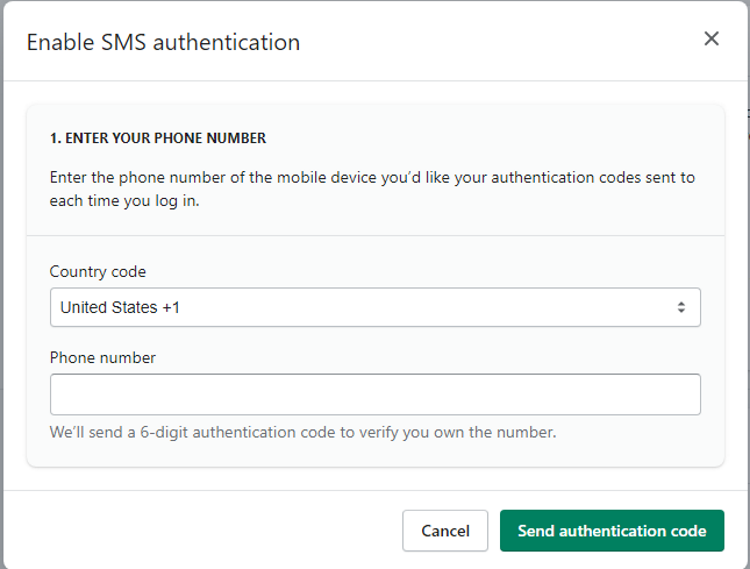Click the Phone number label
The width and height of the screenshot is (750, 569).
(103, 358)
